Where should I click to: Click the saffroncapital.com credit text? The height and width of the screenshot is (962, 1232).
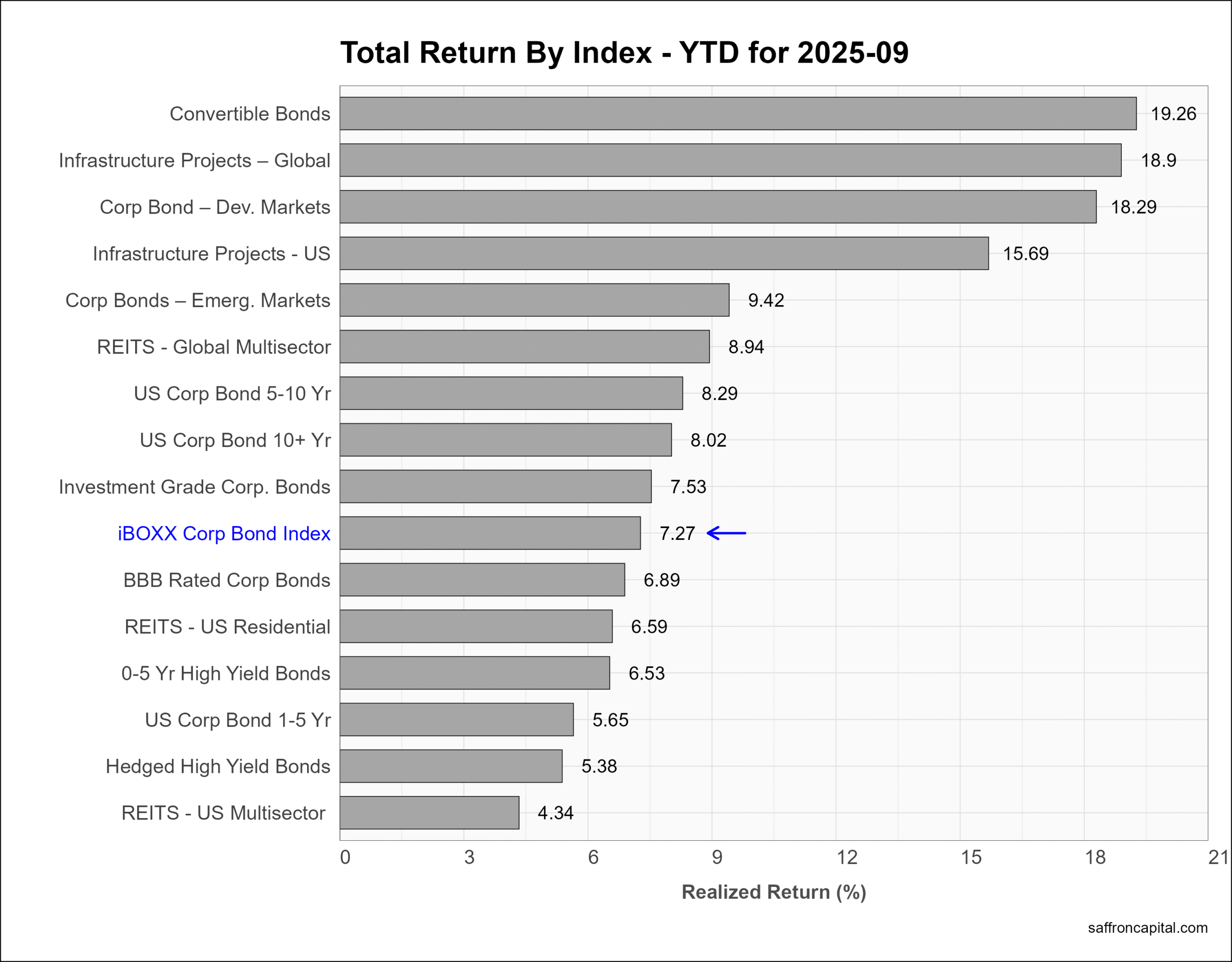click(1147, 927)
